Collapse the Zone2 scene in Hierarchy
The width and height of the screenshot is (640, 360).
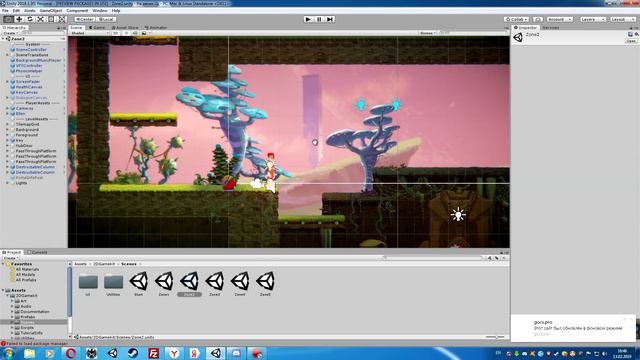pyautogui.click(x=3, y=39)
